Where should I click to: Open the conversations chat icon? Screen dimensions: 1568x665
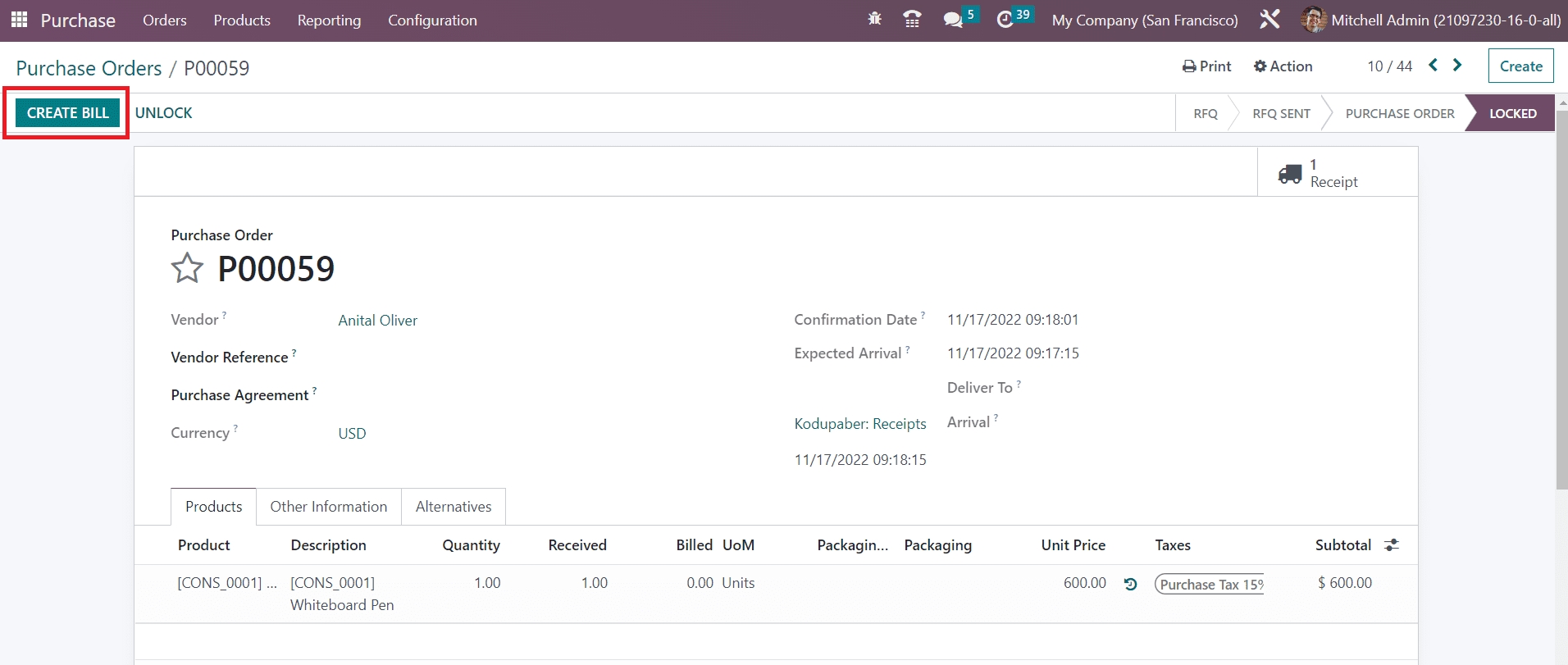953,20
